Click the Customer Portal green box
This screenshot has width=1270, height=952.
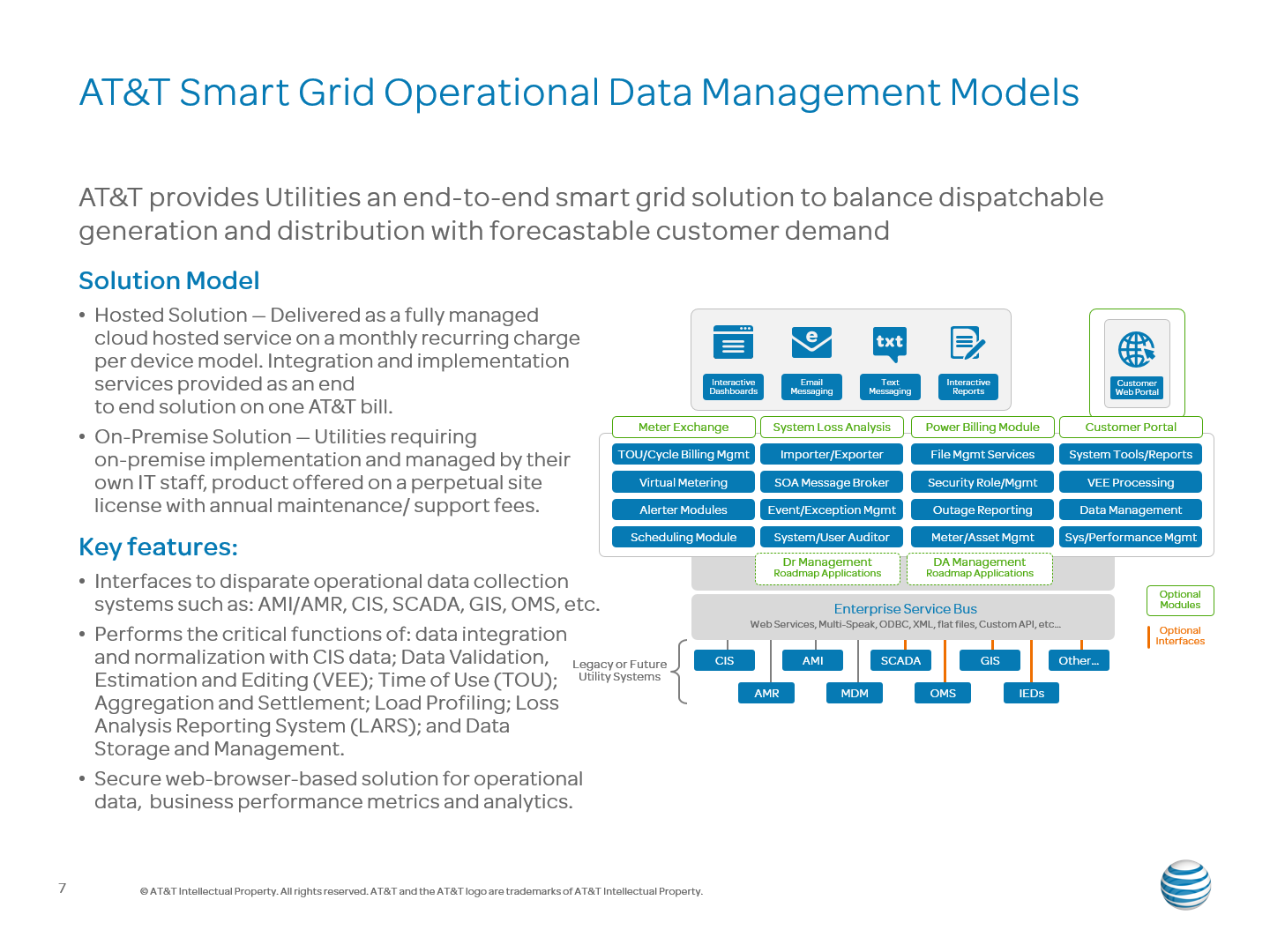point(1131,427)
